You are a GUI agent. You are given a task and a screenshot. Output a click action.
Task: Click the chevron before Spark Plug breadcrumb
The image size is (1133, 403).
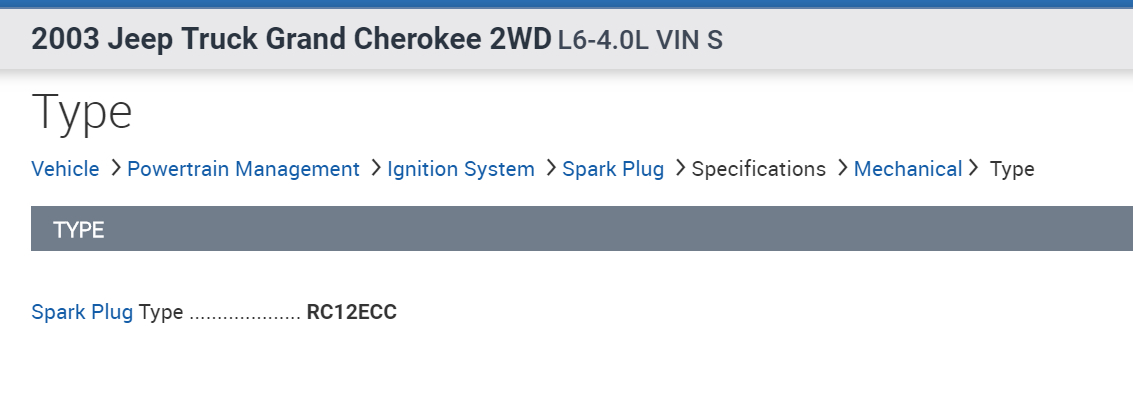(551, 169)
